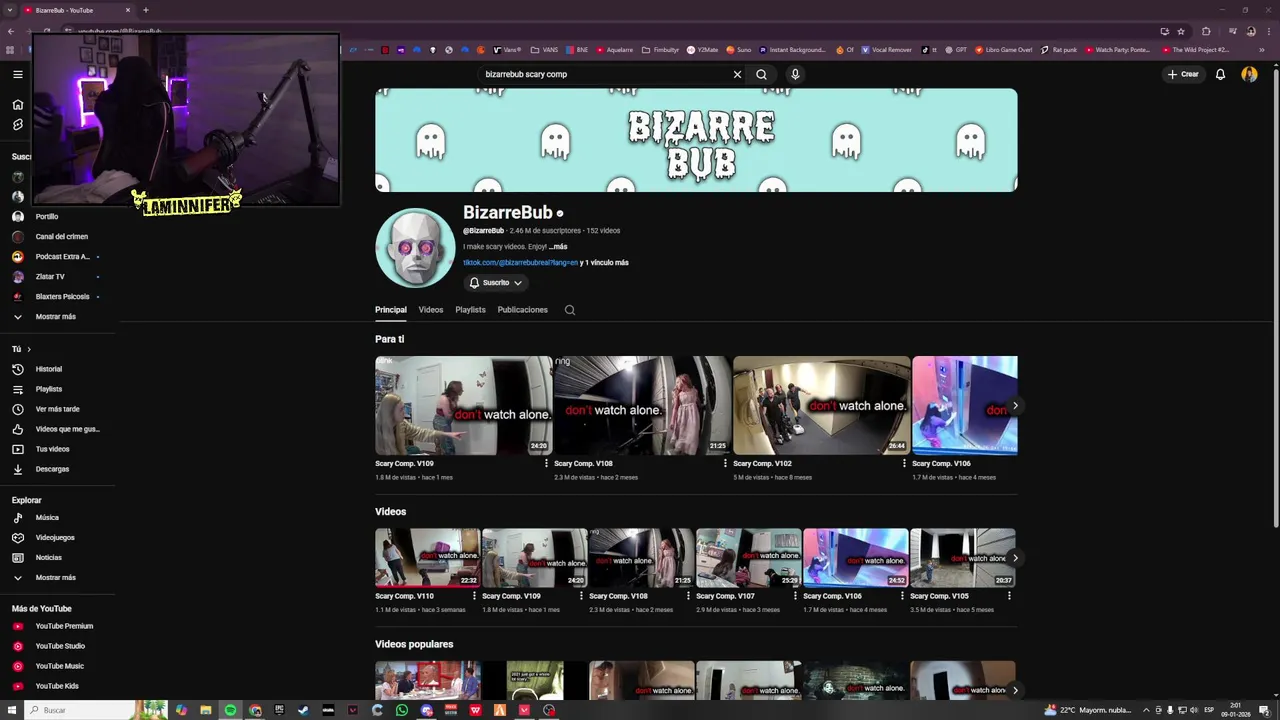Go to YouTube Home icon in sidebar
1280x720 pixels.
pos(17,104)
